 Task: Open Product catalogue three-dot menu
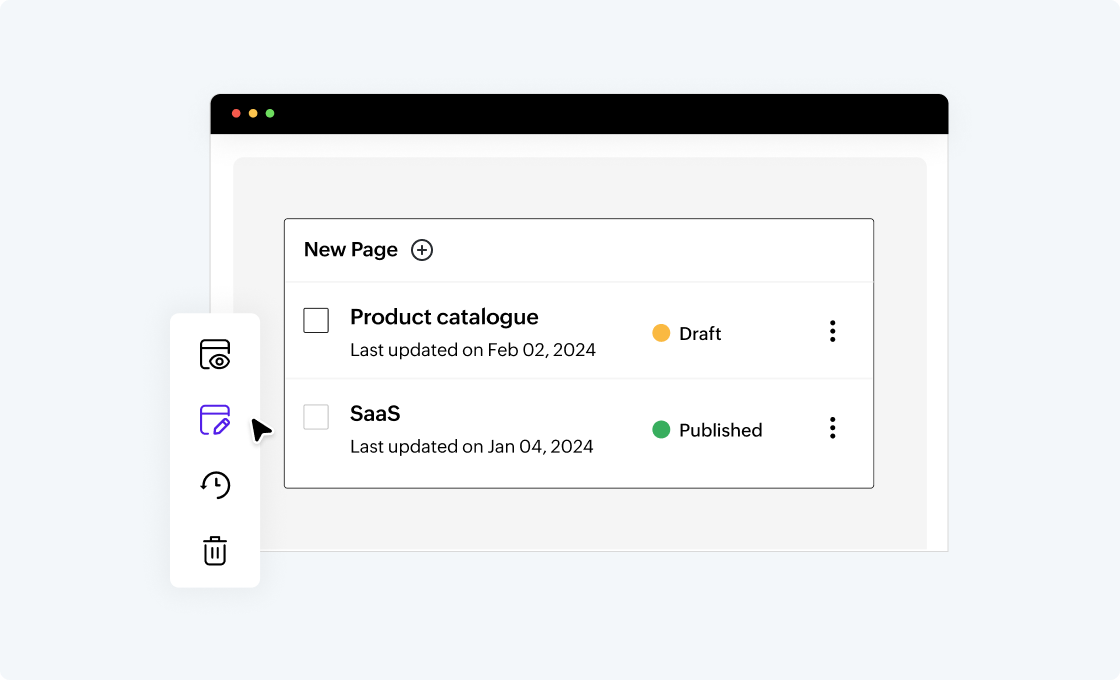832,332
